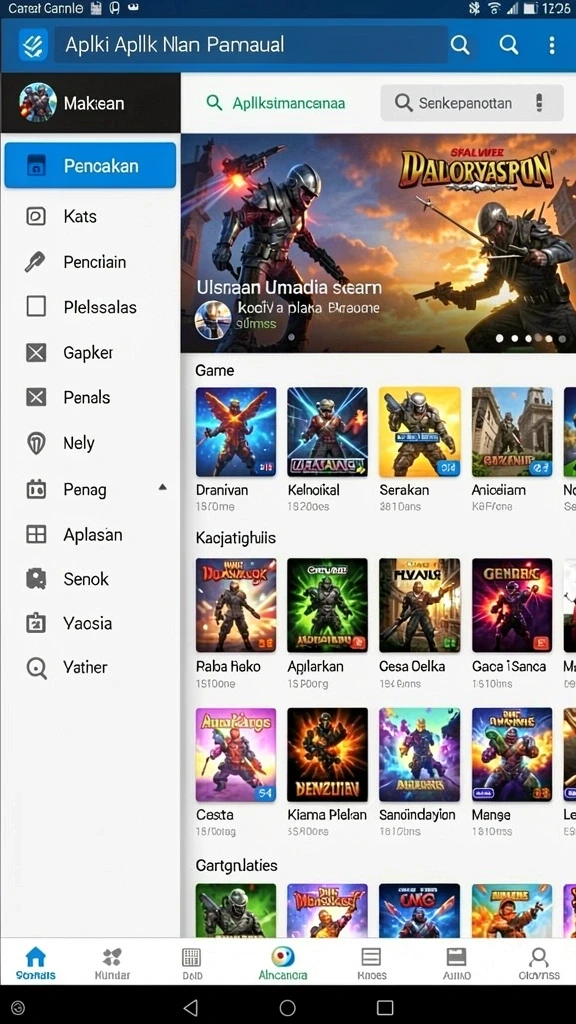Click the first search icon in header
576x1024 pixels.
tap(460, 45)
